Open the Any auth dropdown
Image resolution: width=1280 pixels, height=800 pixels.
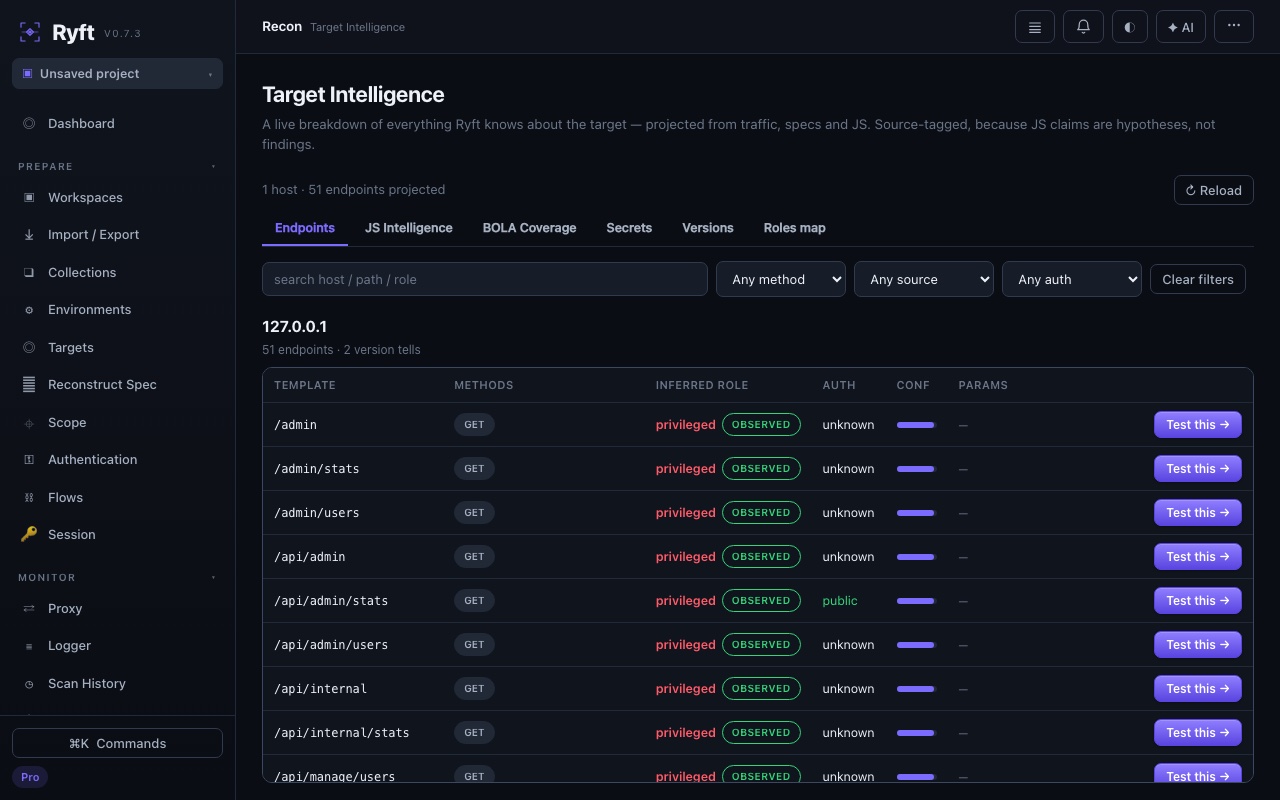pyautogui.click(x=1072, y=279)
